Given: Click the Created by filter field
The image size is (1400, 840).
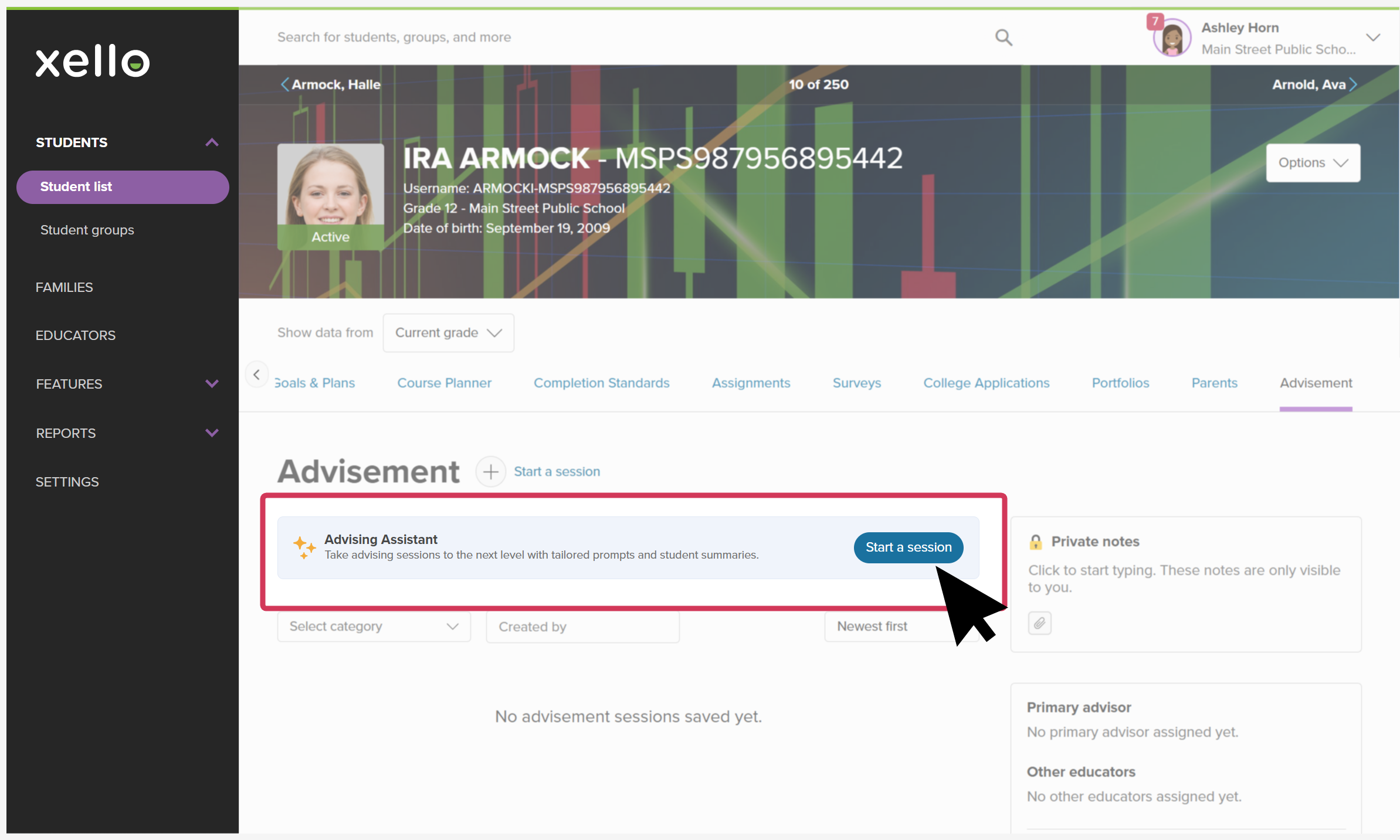Looking at the screenshot, I should (x=583, y=627).
